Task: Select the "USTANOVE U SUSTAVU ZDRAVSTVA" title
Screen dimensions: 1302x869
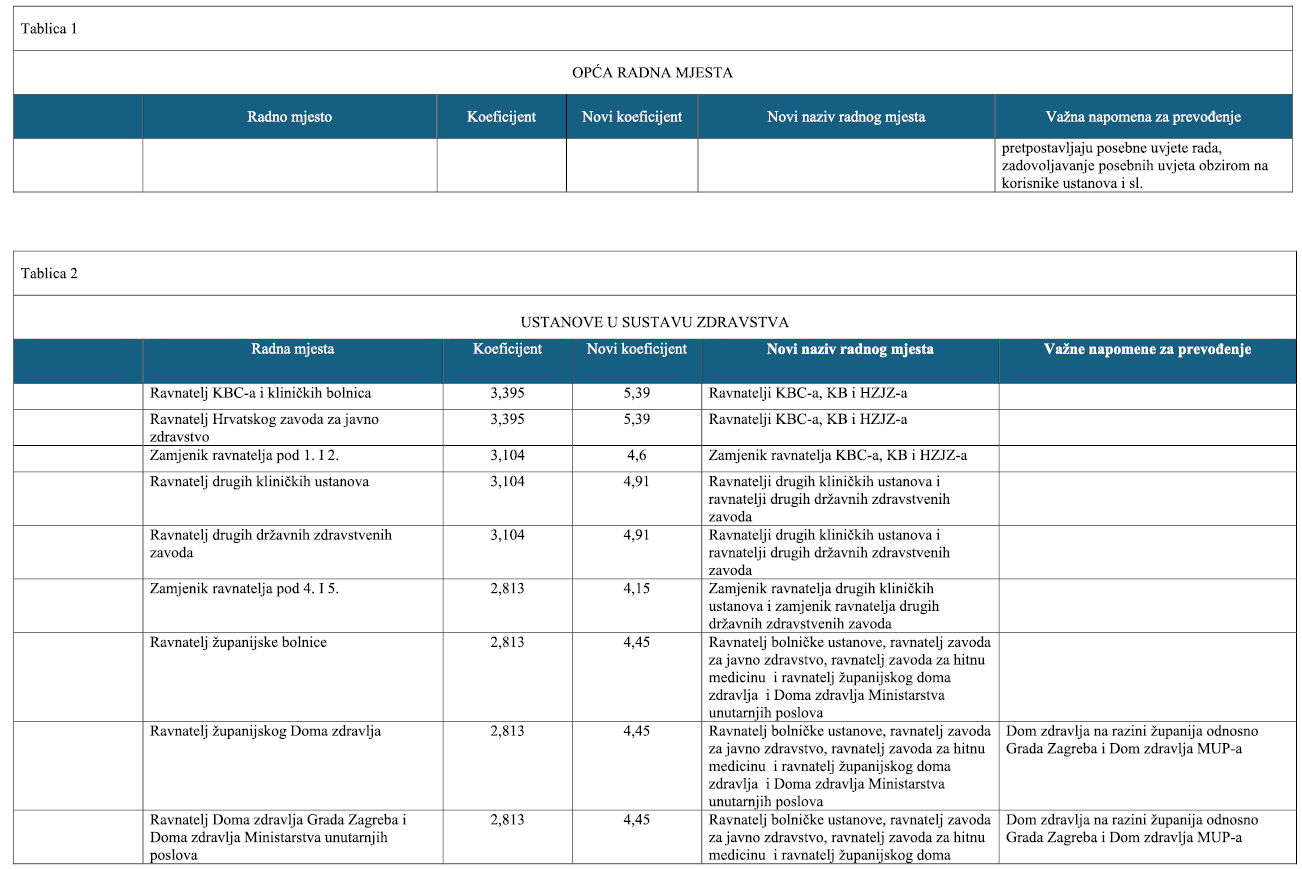Action: pos(654,322)
